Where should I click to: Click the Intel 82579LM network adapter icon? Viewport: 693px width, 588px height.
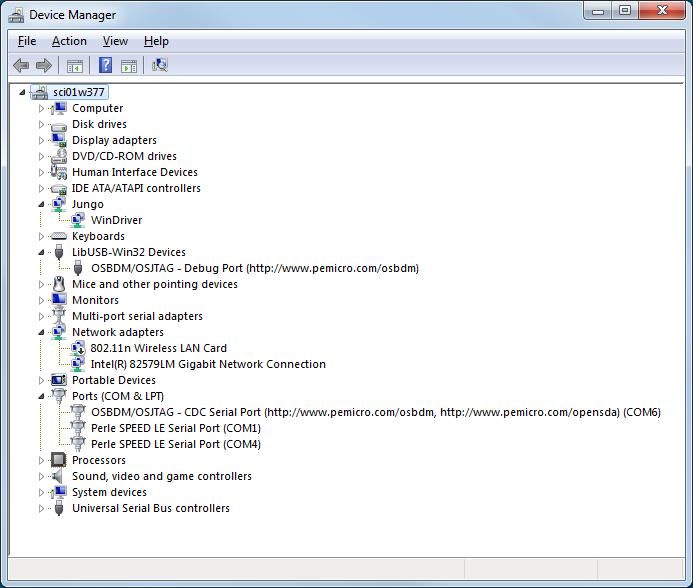(x=78, y=364)
